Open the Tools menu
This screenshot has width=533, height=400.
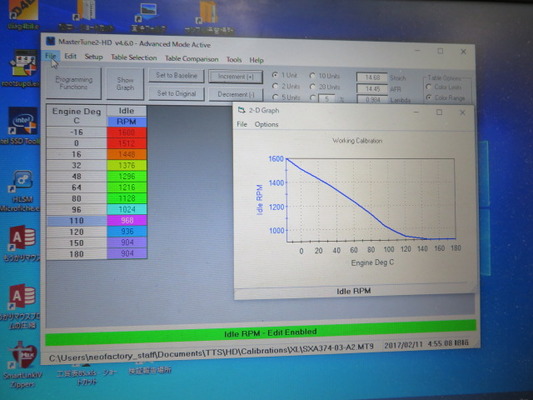click(234, 60)
